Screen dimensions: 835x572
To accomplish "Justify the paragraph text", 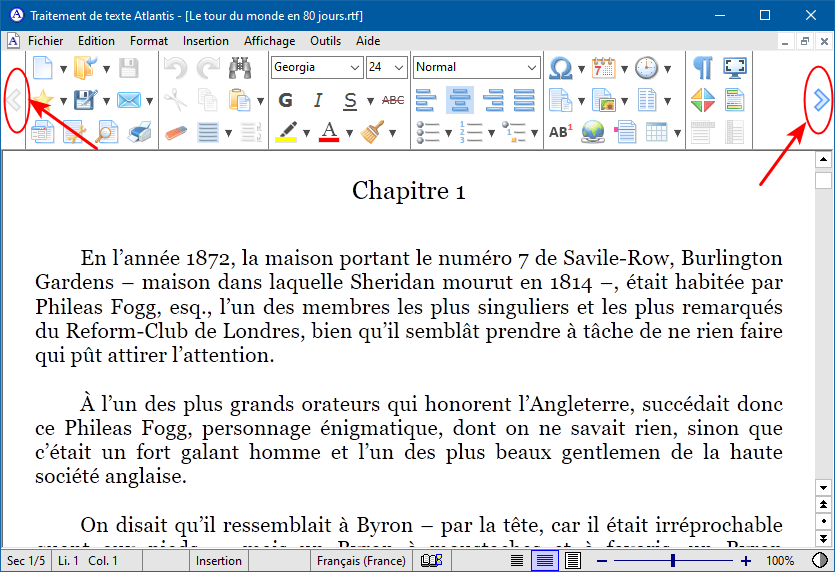I will 525,100.
